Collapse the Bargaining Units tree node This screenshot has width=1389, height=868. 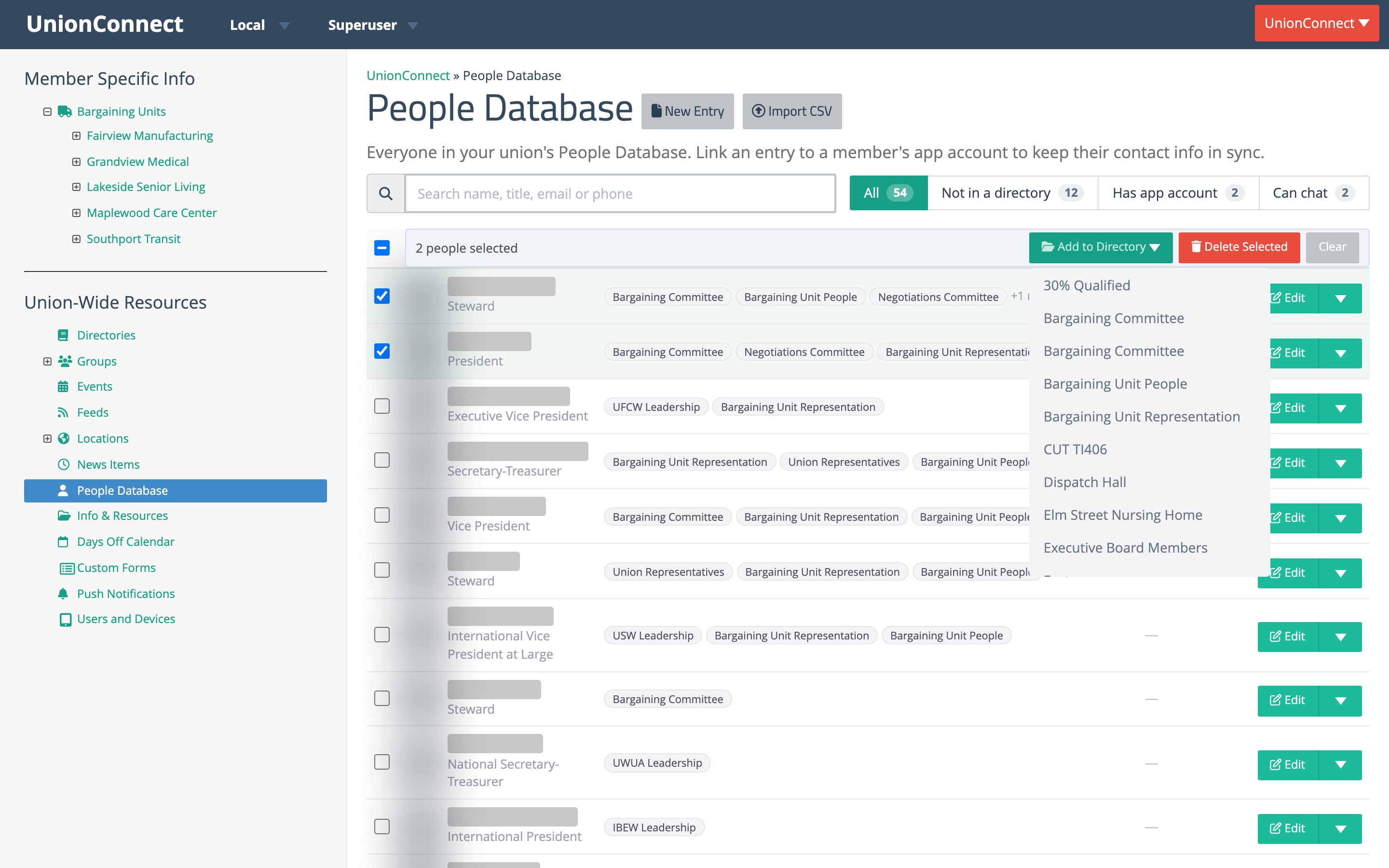point(48,111)
